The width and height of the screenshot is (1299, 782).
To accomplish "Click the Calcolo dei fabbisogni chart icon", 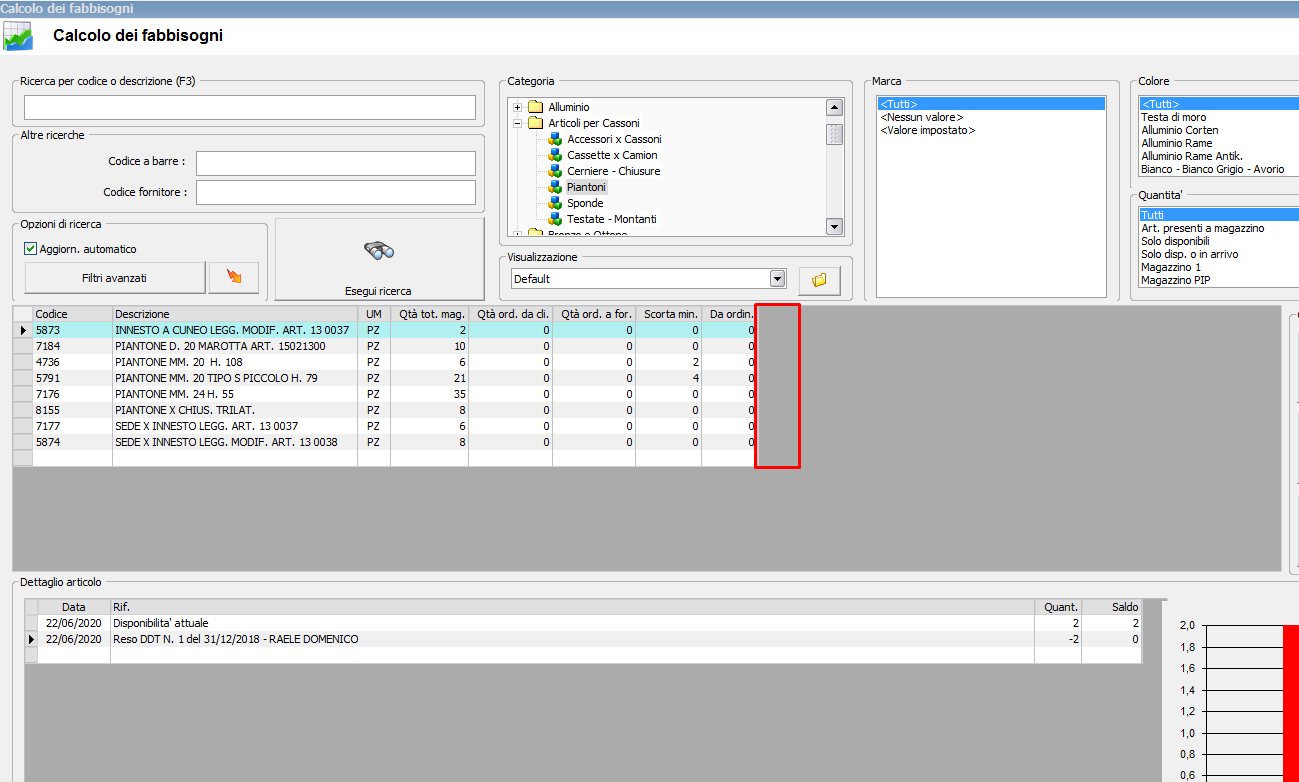I will 18,37.
